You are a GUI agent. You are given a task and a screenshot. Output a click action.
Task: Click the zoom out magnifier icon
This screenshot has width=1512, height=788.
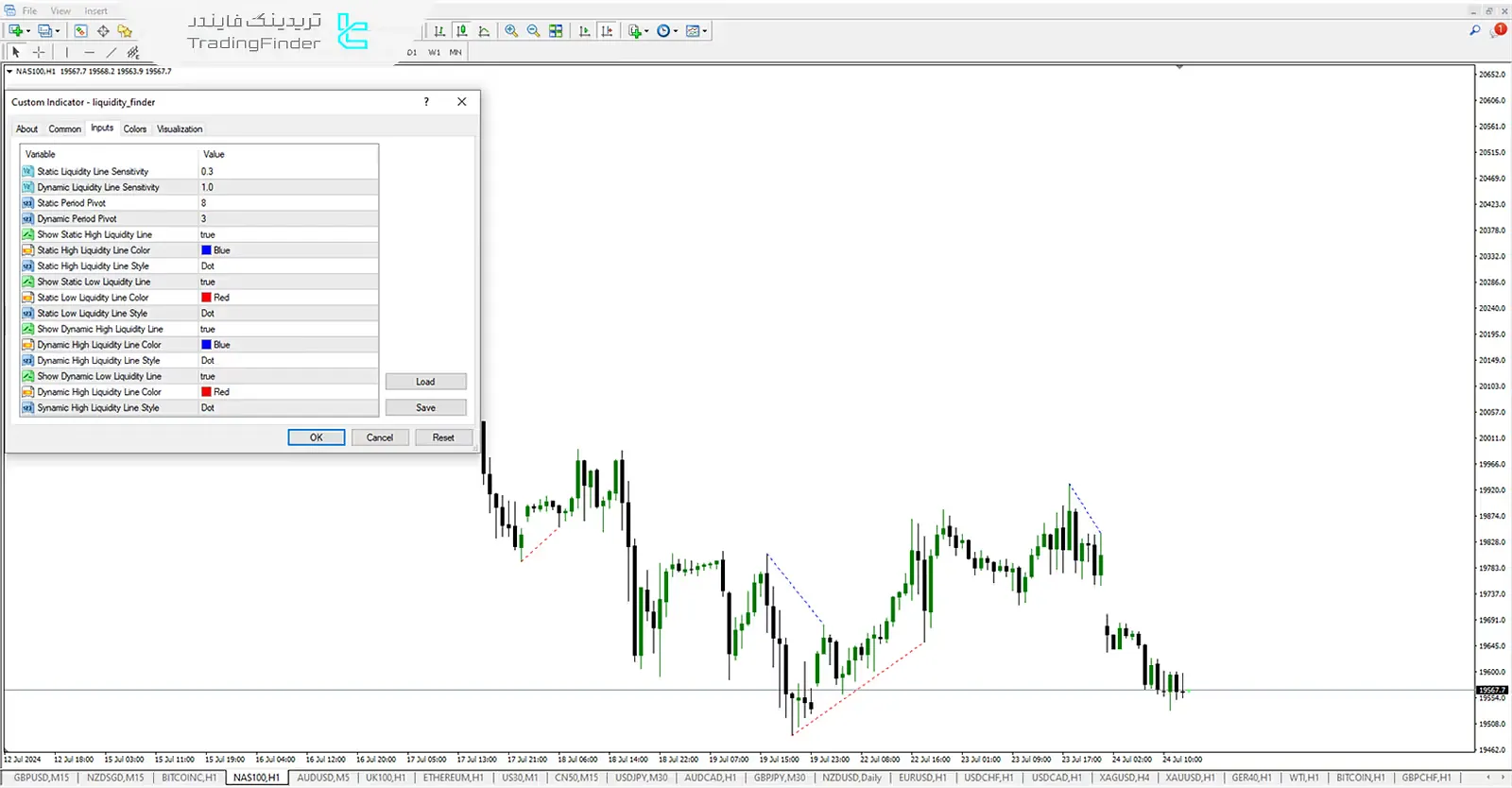pyautogui.click(x=533, y=31)
